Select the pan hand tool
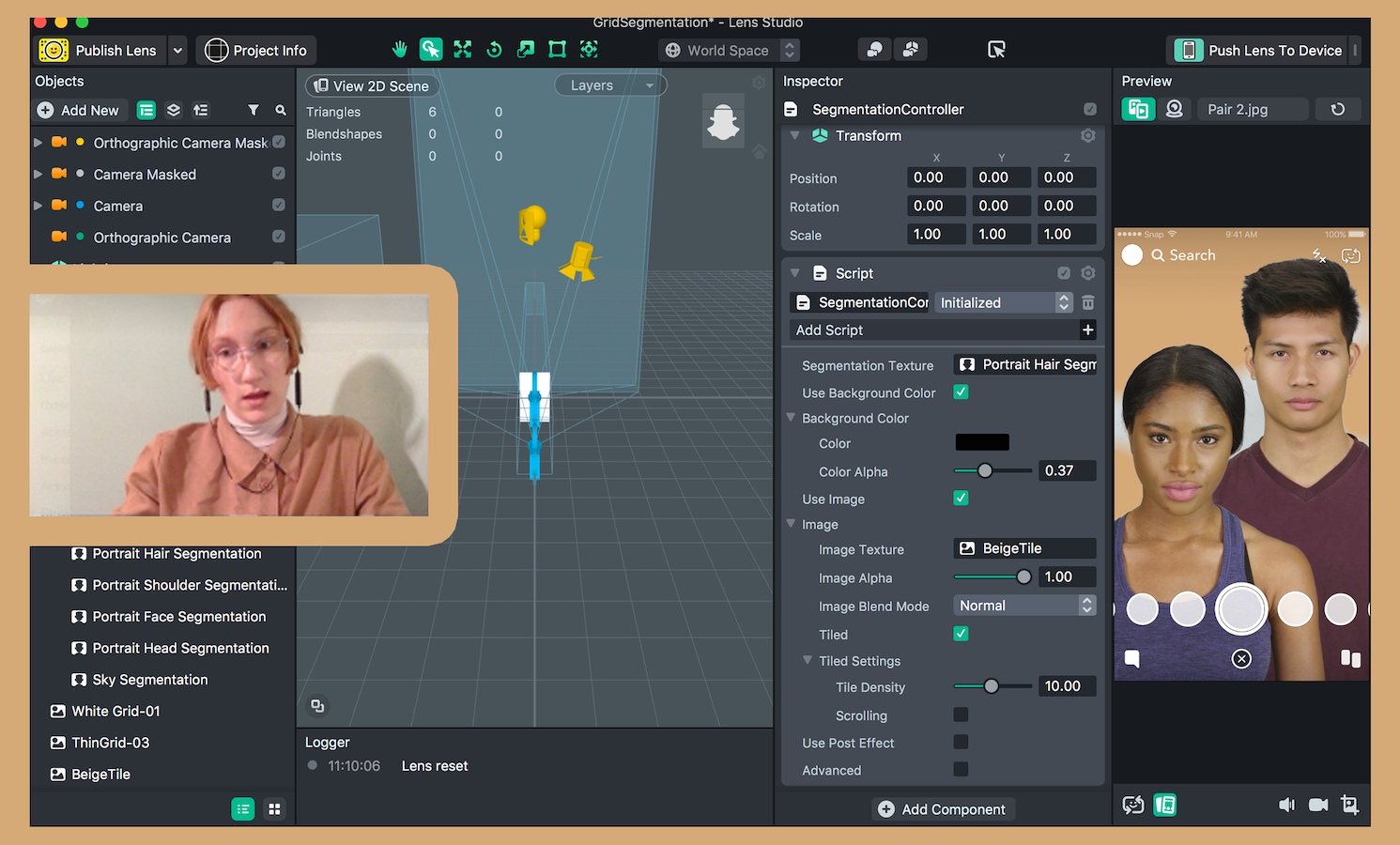Image resolution: width=1400 pixels, height=845 pixels. point(400,50)
